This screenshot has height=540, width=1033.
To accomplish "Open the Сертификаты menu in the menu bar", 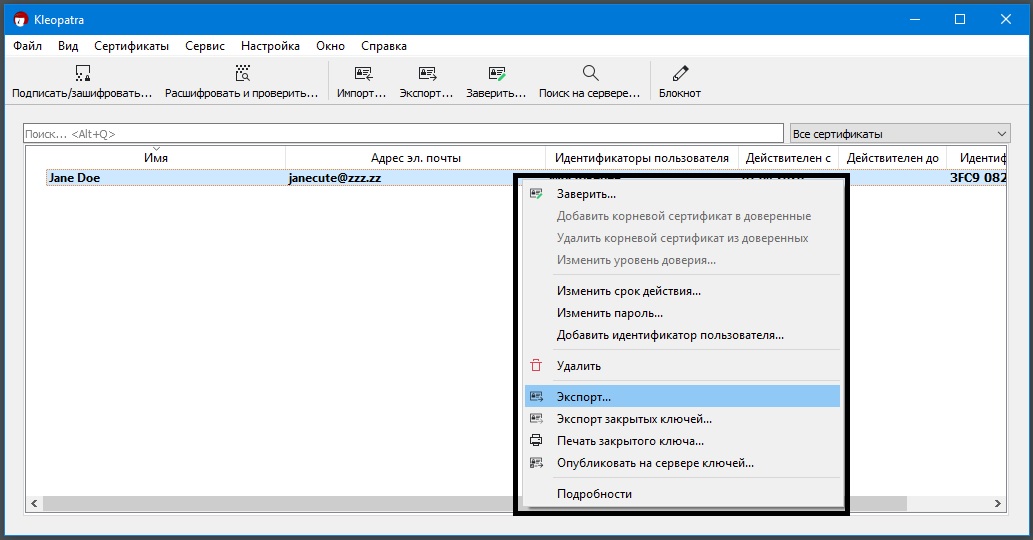I will coord(131,46).
